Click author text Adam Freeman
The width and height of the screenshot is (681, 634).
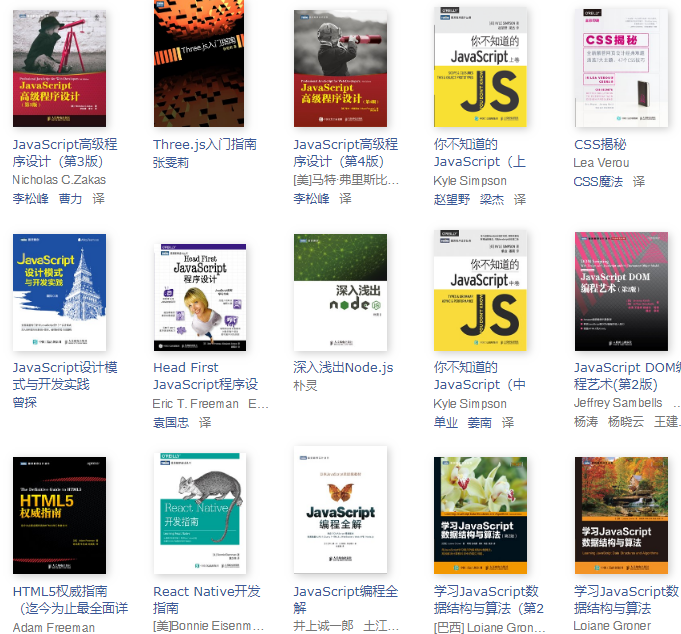point(53,627)
